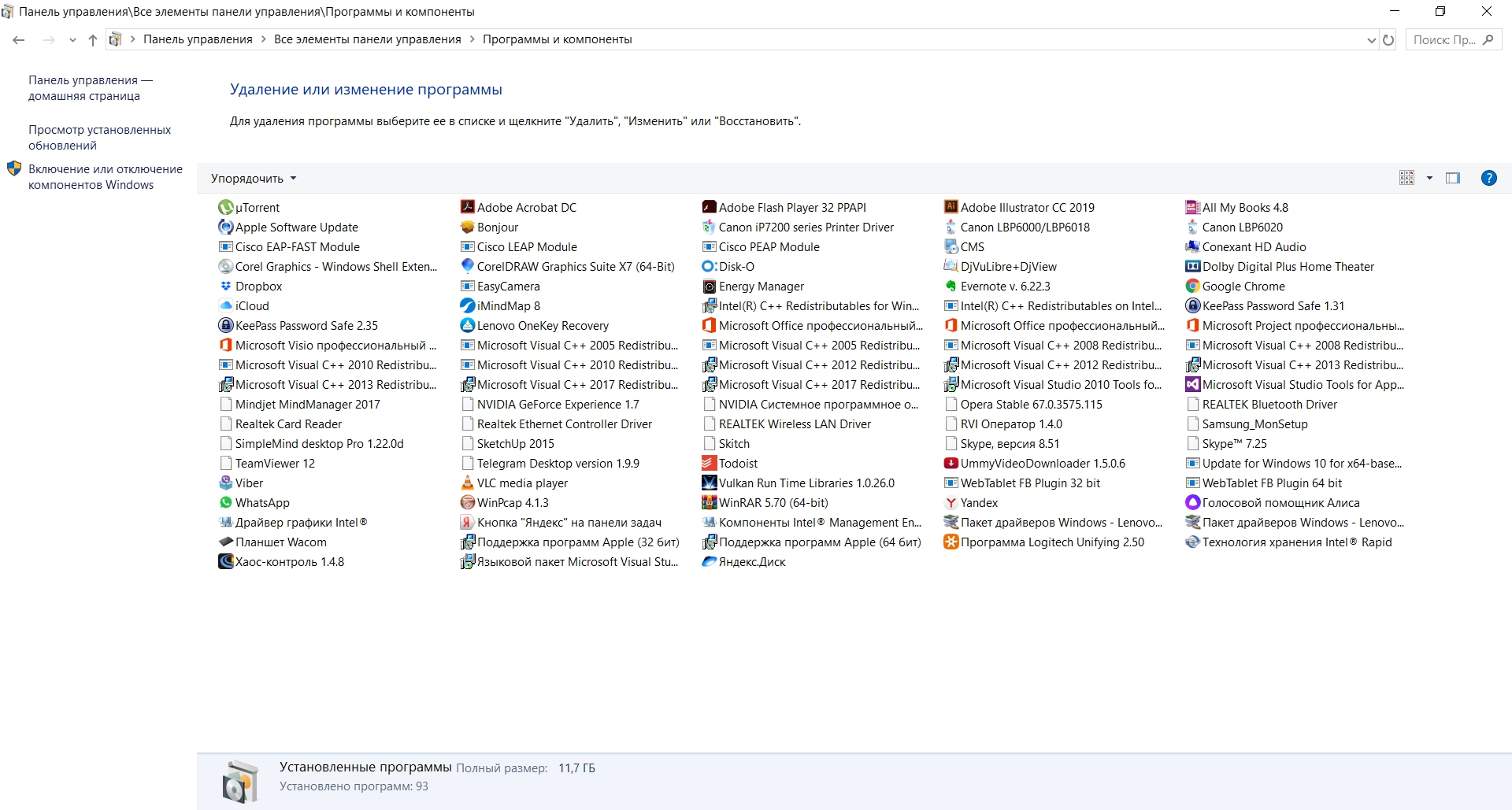Open the recent locations dropdown arrow

72,40
